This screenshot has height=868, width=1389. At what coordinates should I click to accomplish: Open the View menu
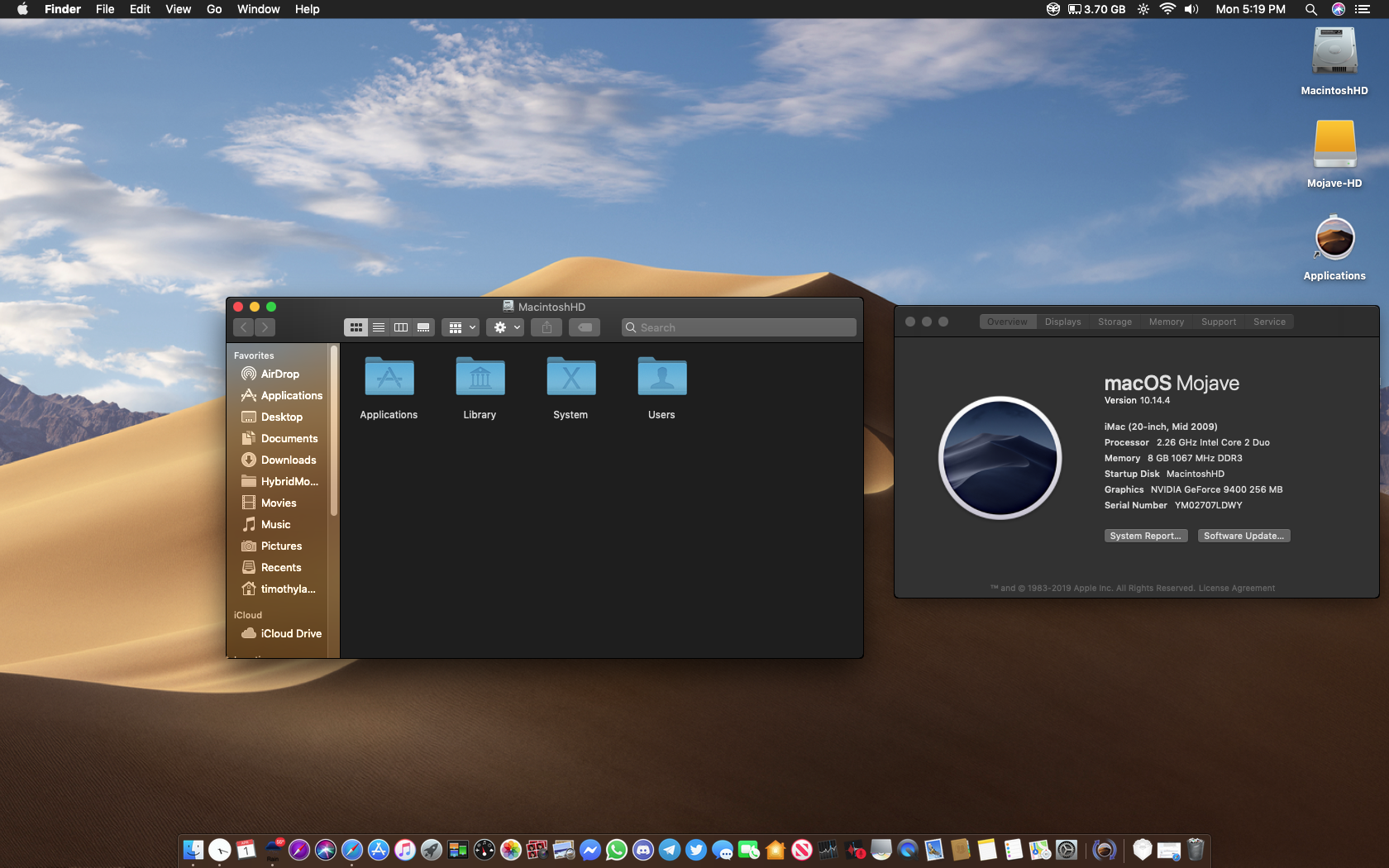coord(178,9)
